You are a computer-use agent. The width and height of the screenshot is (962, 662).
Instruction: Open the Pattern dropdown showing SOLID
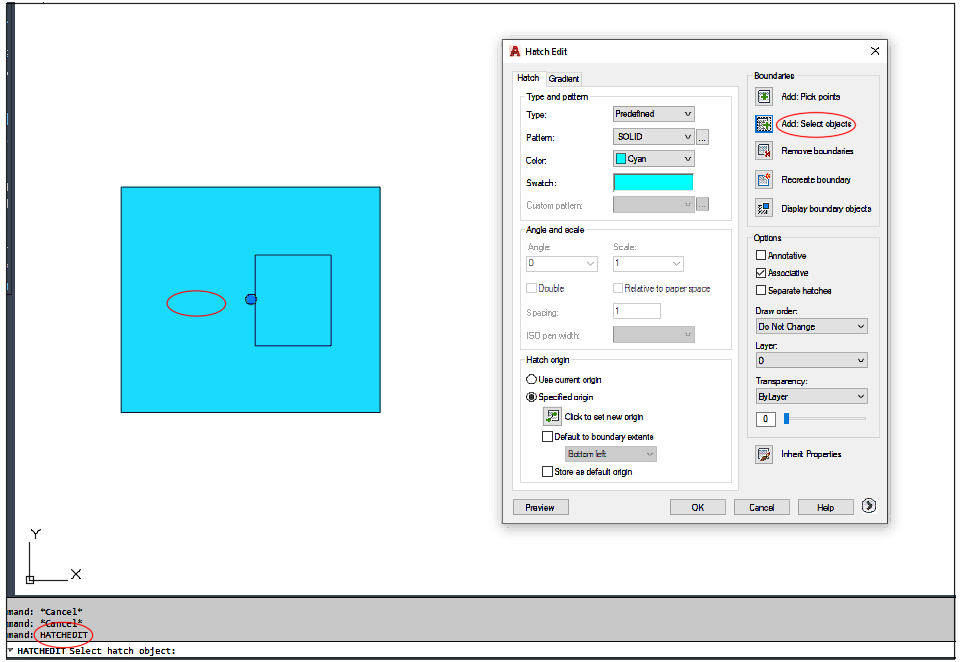point(653,137)
